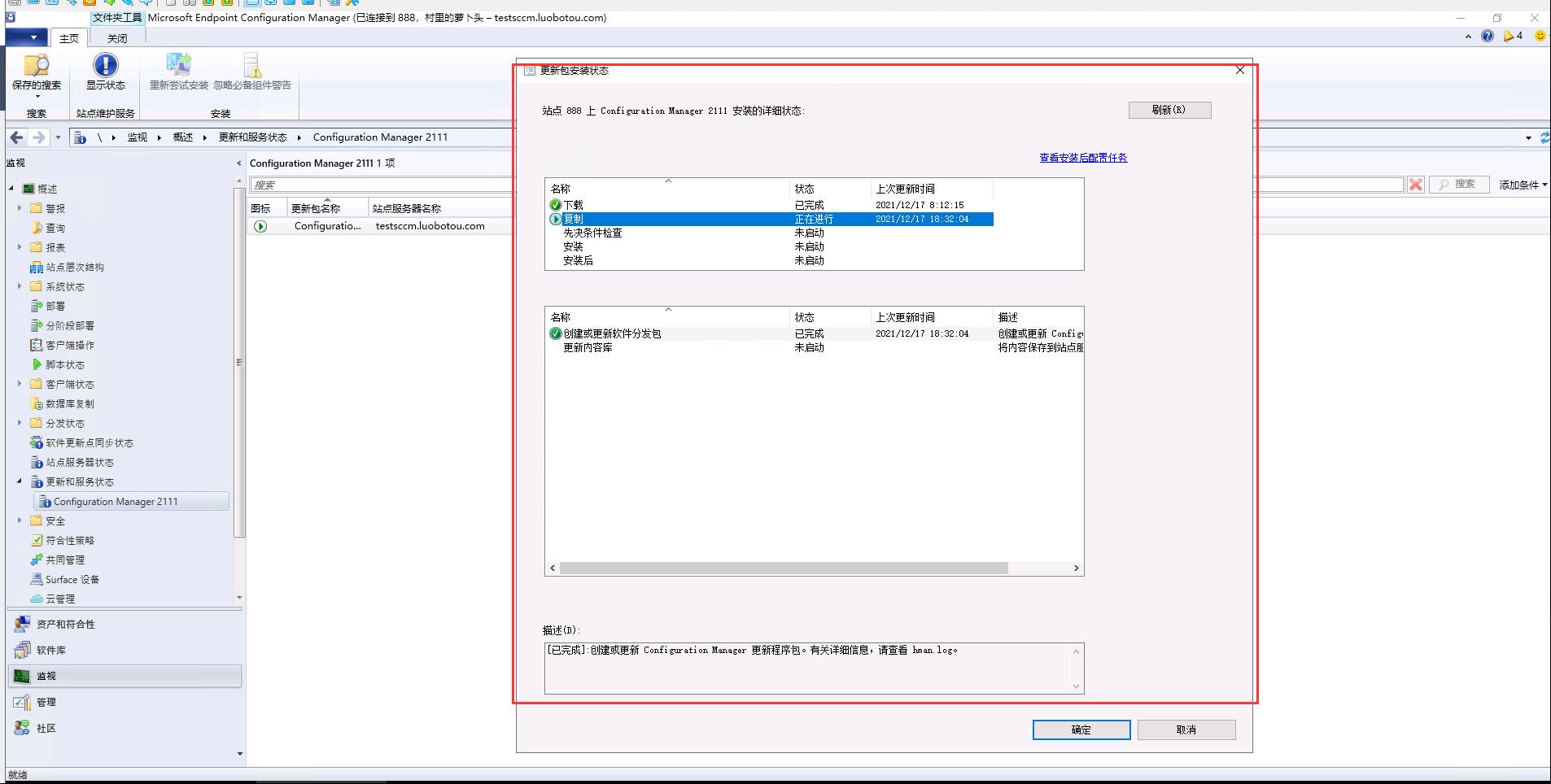Click the Search (搜索) button
The width and height of the screenshot is (1551, 784).
[x=1458, y=185]
